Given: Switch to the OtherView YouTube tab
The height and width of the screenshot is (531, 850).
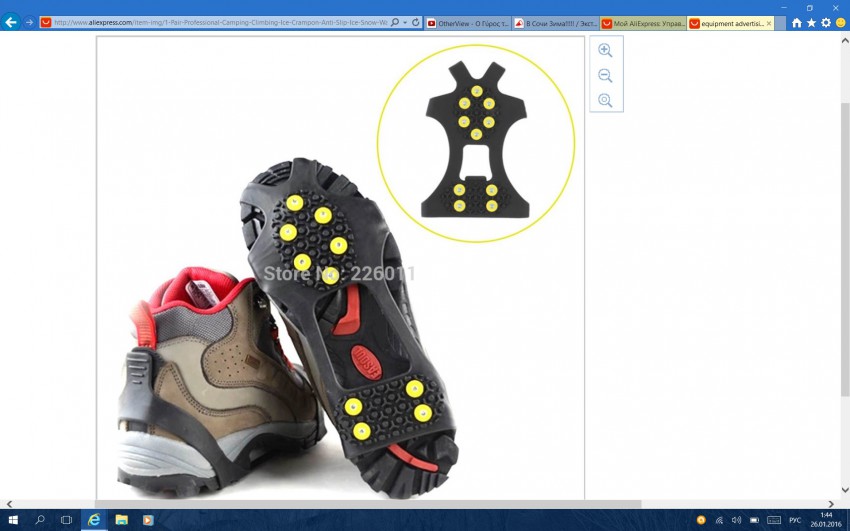Looking at the screenshot, I should pos(468,23).
